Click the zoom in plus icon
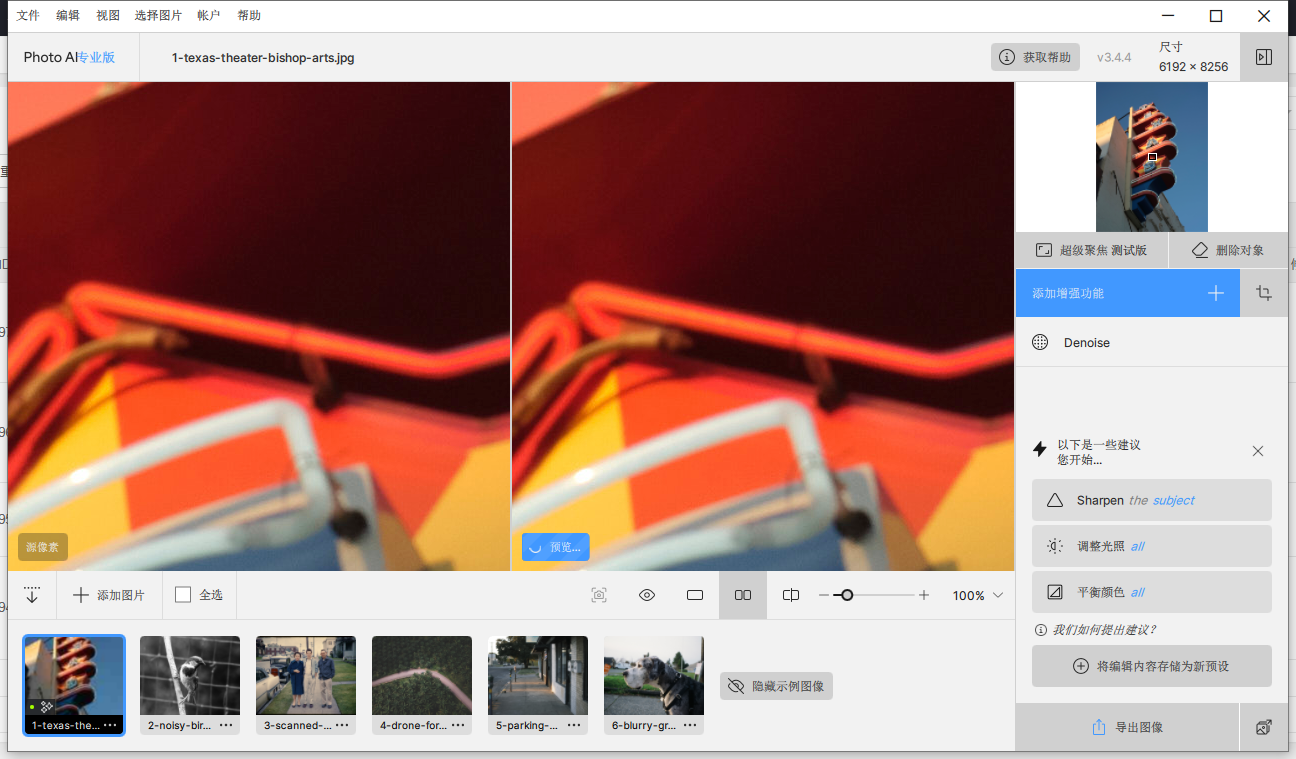 (924, 595)
